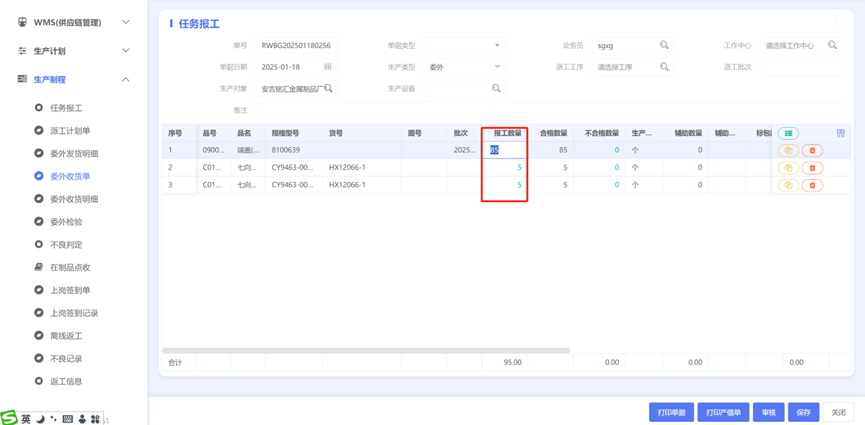
Task: Click the 保存 button
Action: tap(804, 412)
